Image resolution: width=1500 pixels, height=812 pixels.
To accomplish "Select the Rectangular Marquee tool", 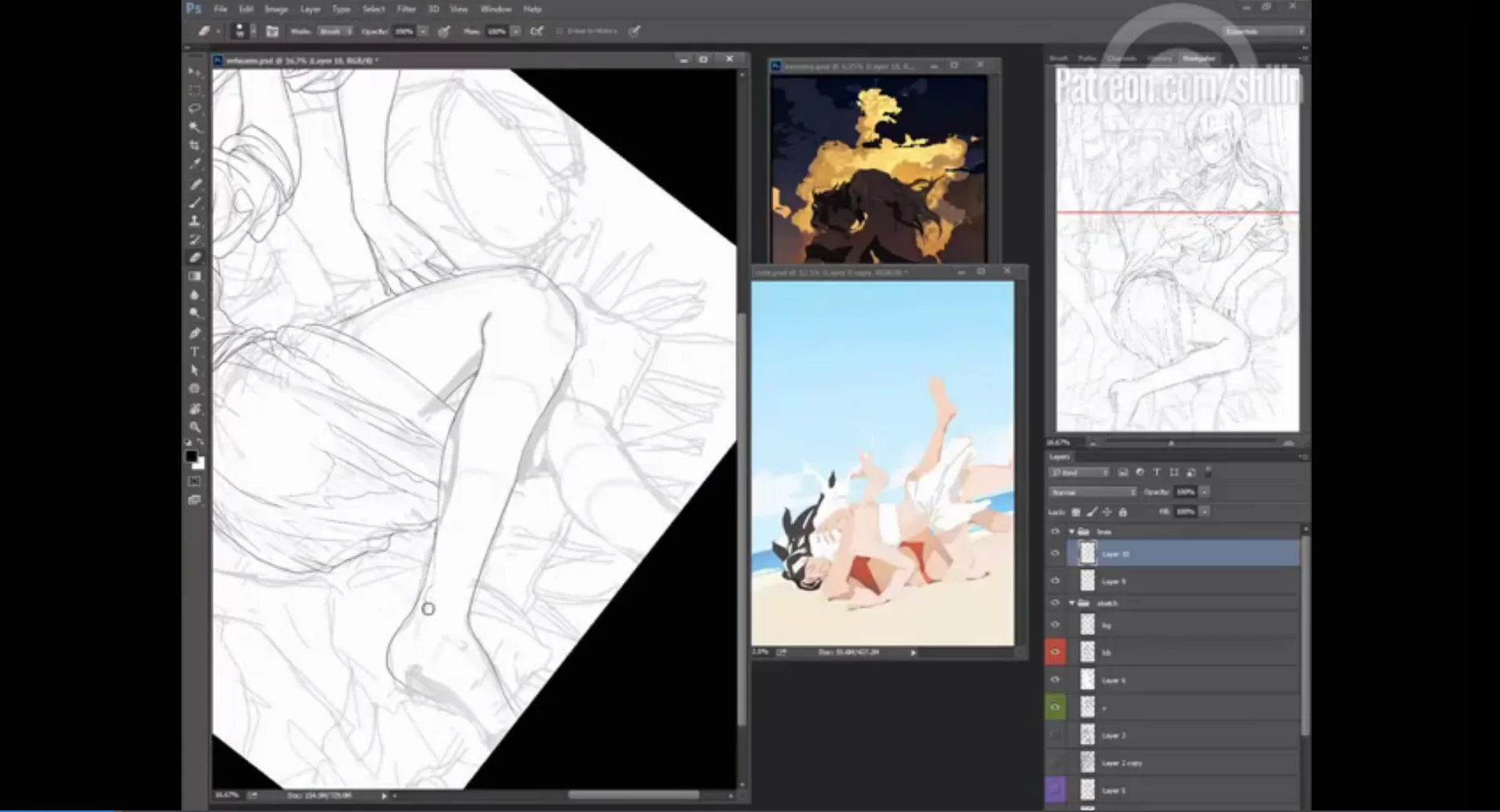I will 195,90.
